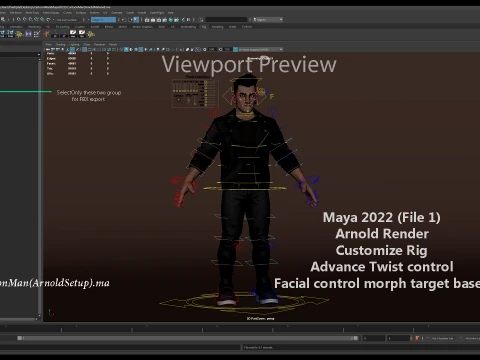The height and width of the screenshot is (360, 480).
Task: Click the facial control panel in viewport
Action: 195,93
